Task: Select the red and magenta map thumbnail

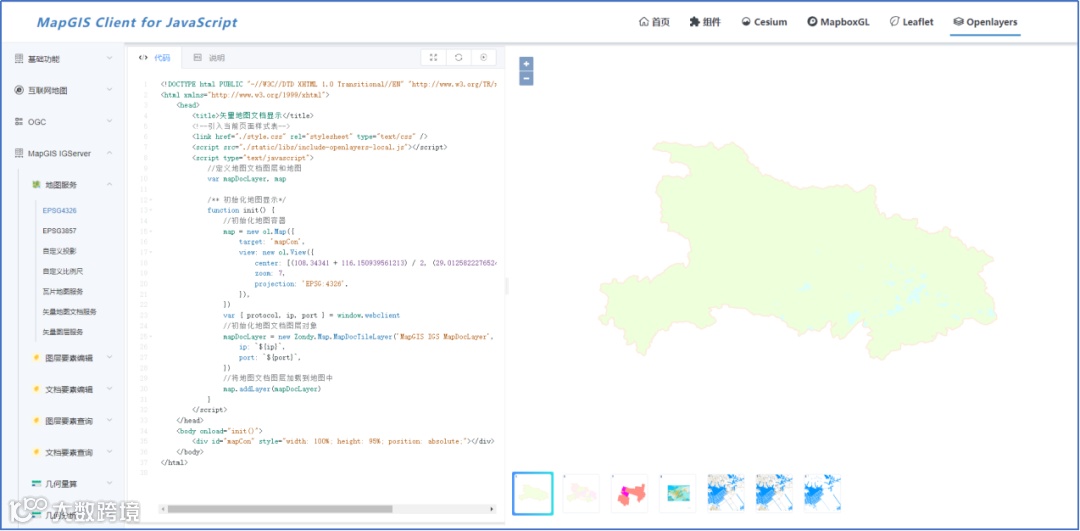Action: click(x=629, y=493)
